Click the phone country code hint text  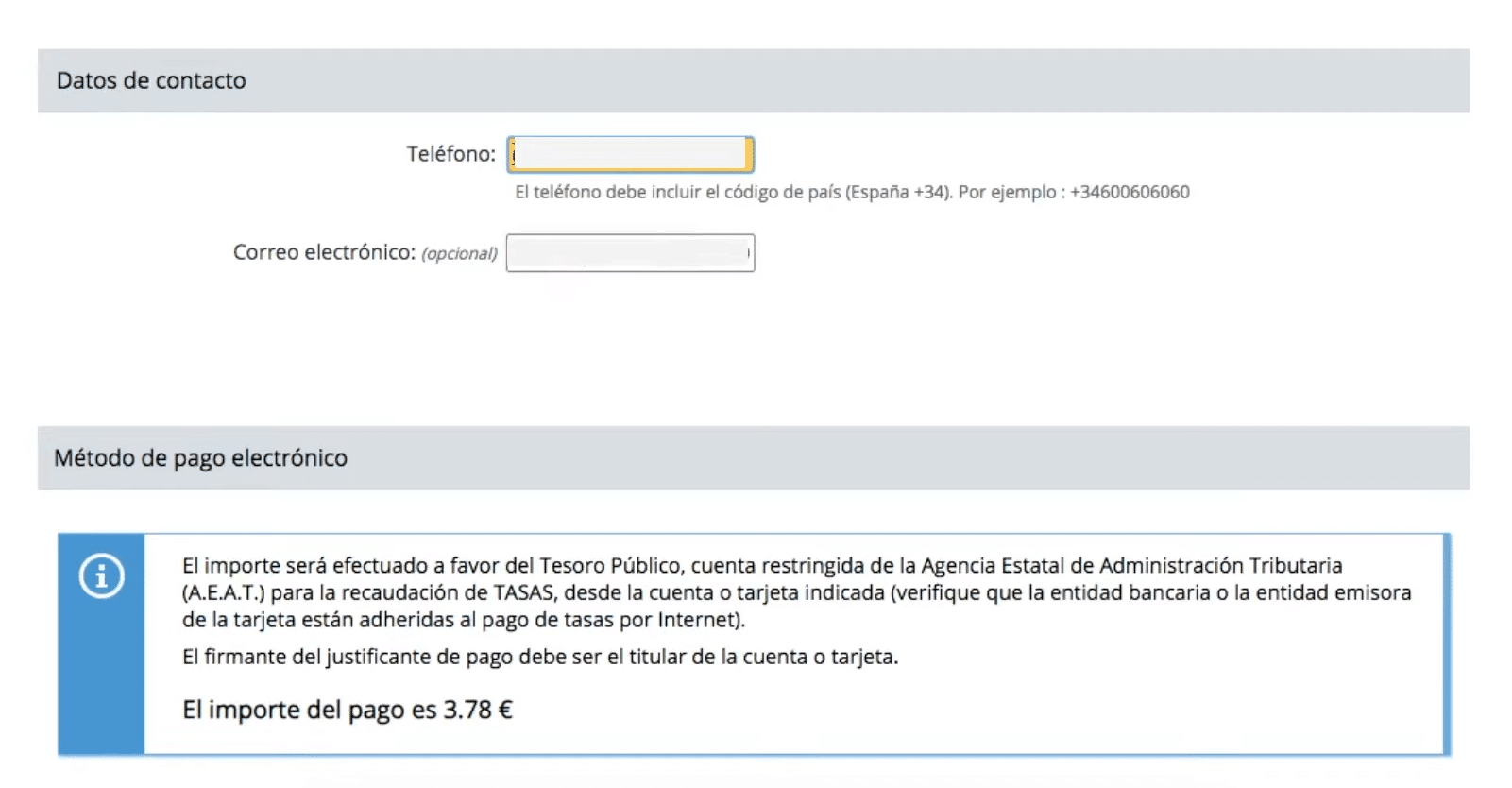click(x=852, y=192)
